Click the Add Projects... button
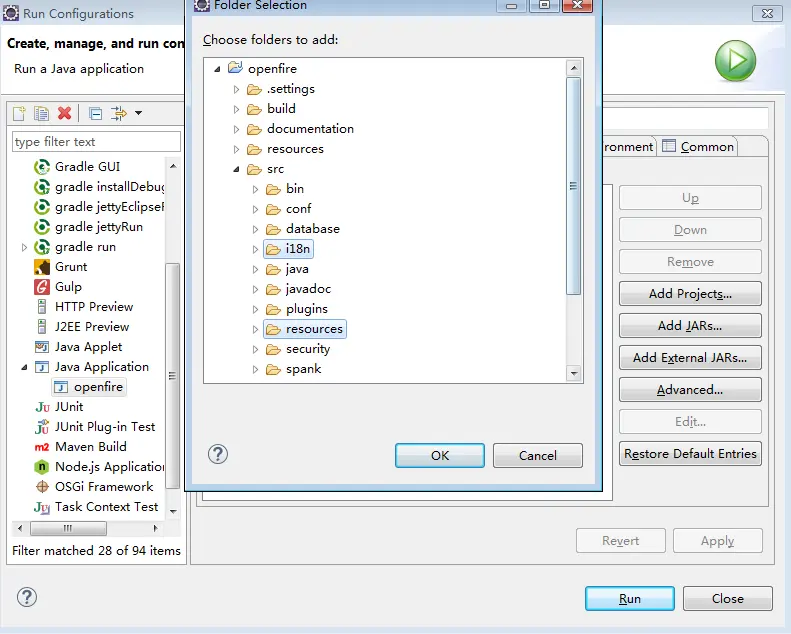The image size is (791, 634). (690, 294)
